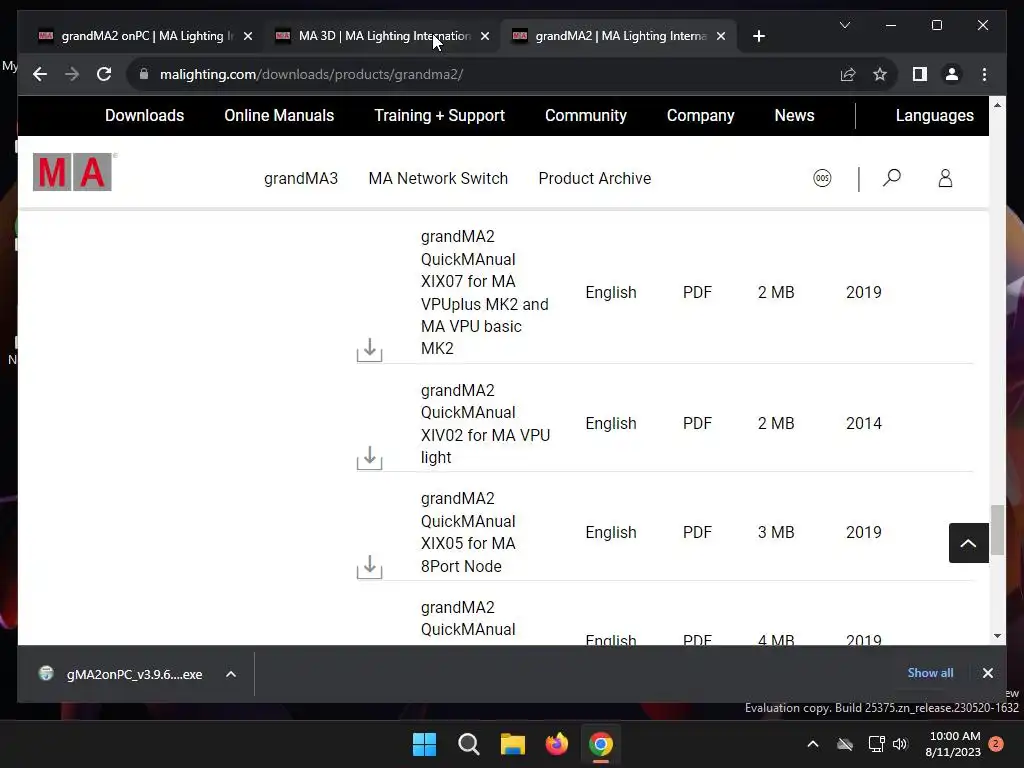Open the volume control in the tray
Image resolution: width=1024 pixels, height=768 pixels.
click(x=901, y=744)
